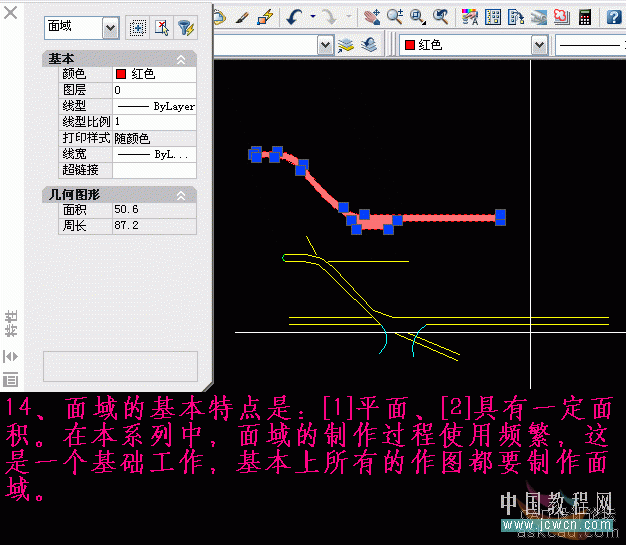Click the 线型 ByLayer value
Viewport: 626px width, 545px height.
point(154,106)
